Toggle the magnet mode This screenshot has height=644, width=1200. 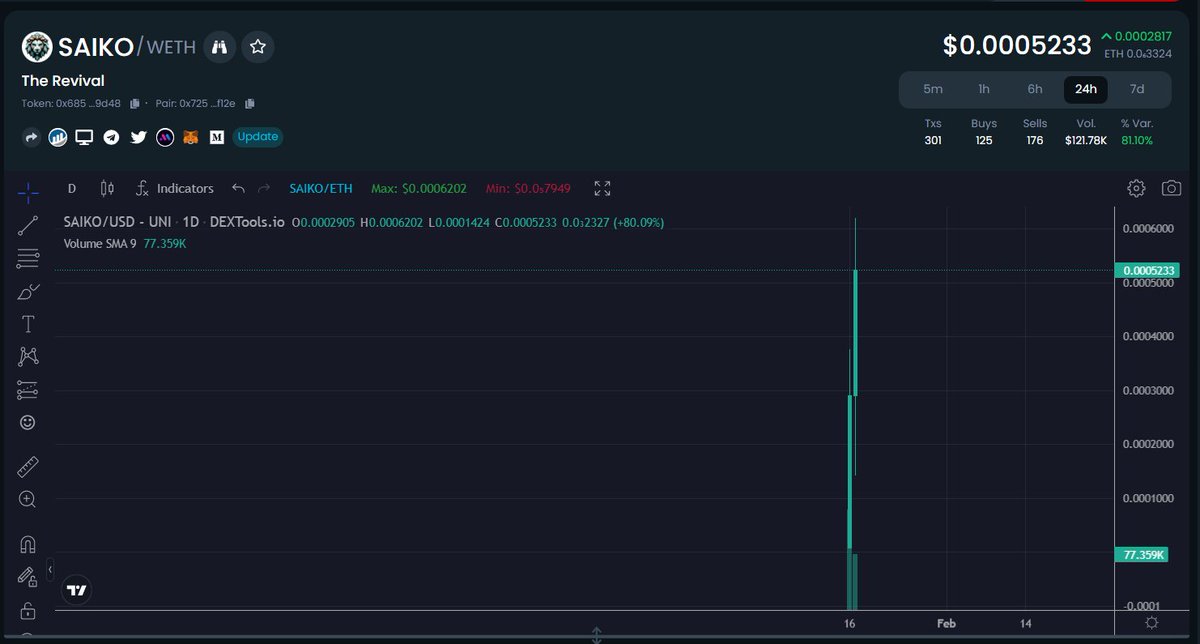(28, 544)
